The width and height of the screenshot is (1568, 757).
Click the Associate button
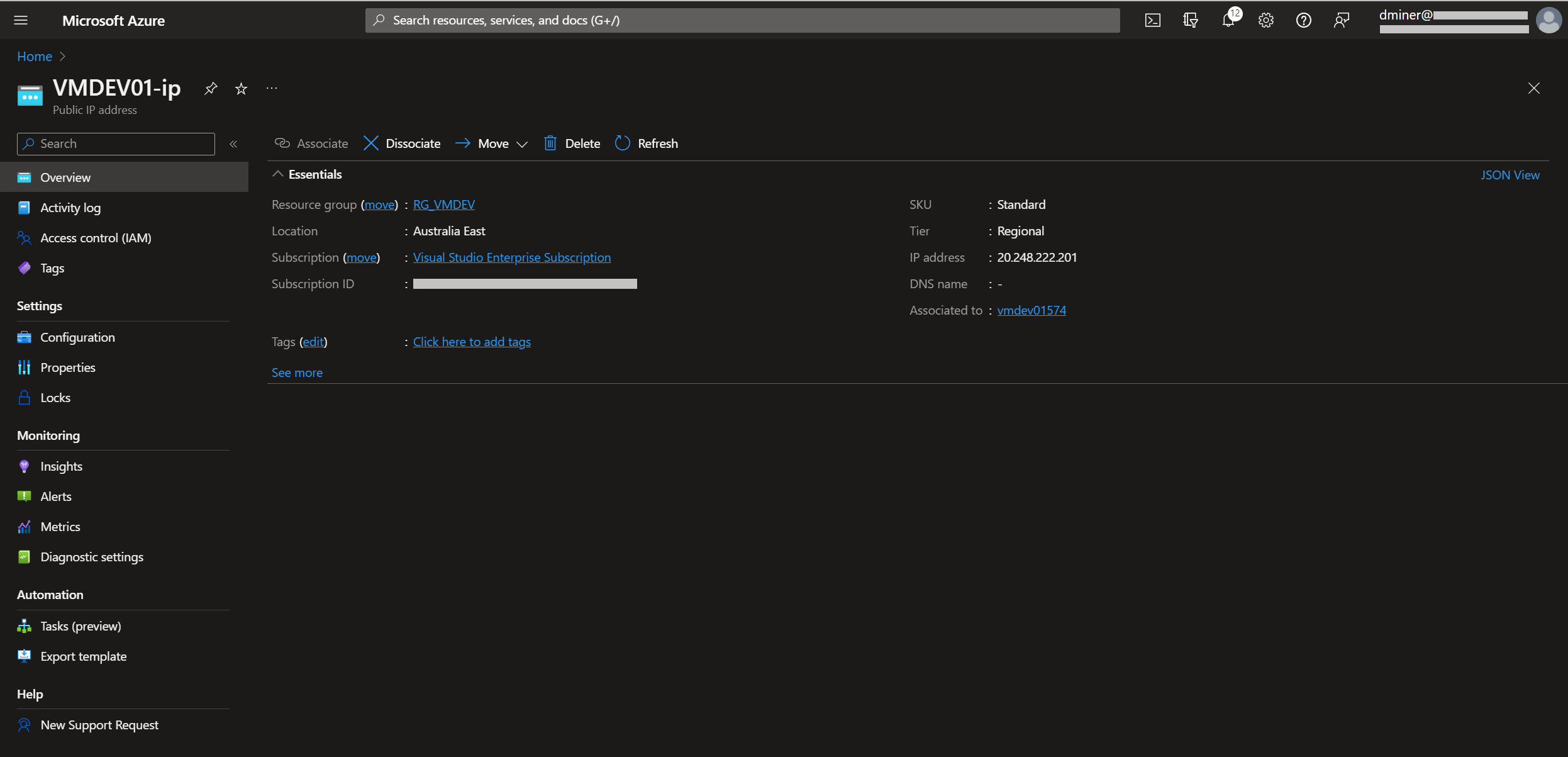tap(311, 143)
